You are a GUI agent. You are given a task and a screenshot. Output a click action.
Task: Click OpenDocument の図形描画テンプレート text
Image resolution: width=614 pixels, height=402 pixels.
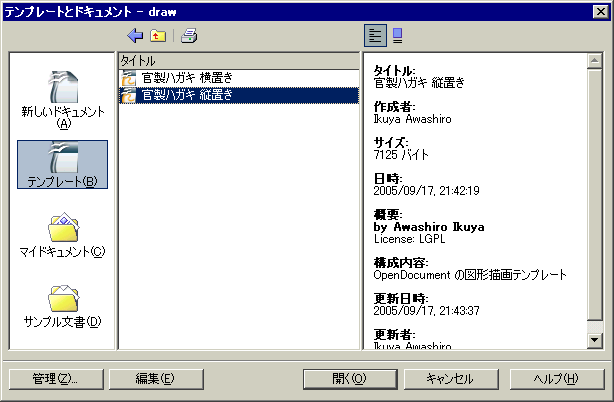[x=470, y=275]
